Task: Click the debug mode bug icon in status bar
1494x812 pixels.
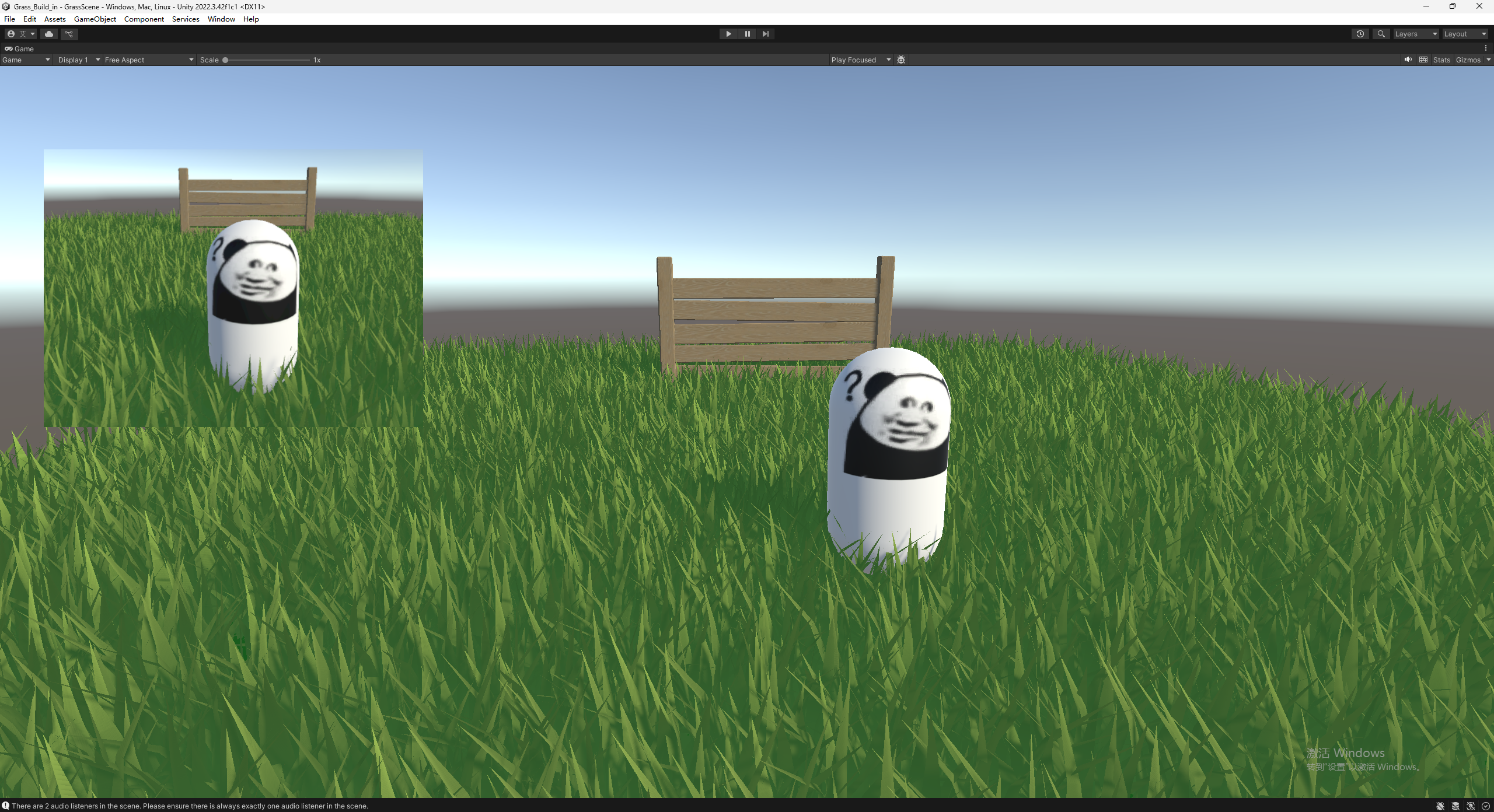Action: click(1440, 806)
